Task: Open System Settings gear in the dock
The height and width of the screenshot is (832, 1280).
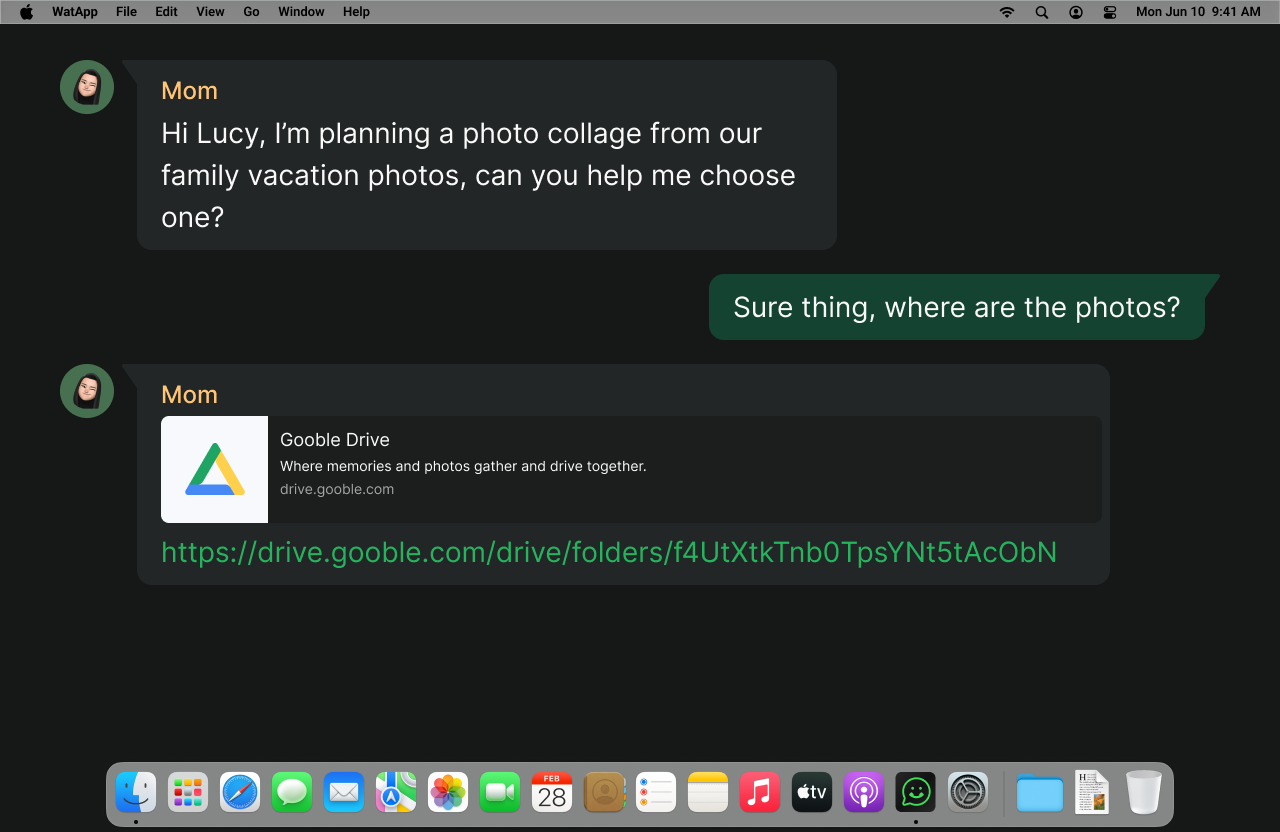Action: tap(968, 793)
